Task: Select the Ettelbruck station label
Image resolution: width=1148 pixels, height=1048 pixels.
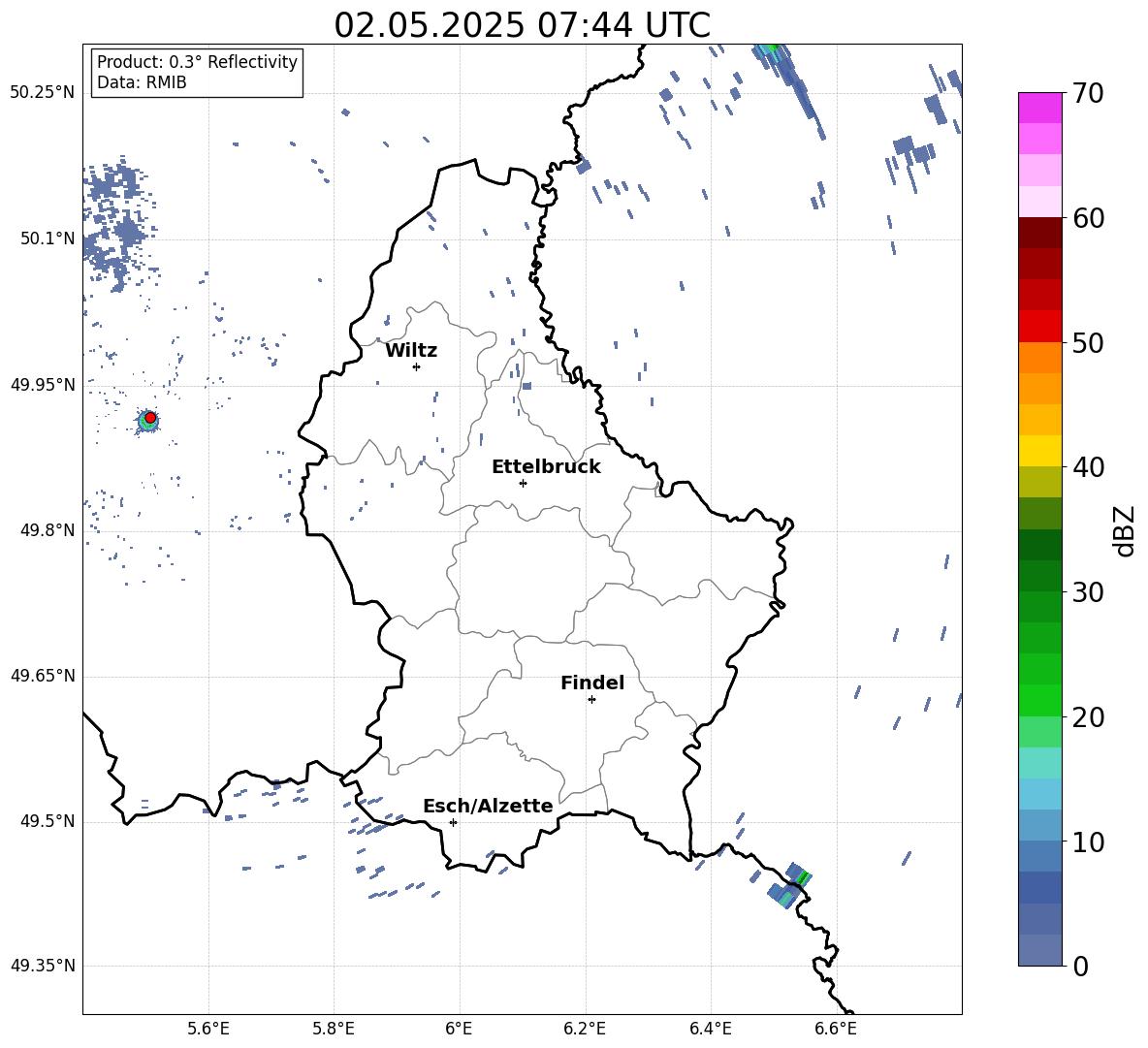Action: 546,467
